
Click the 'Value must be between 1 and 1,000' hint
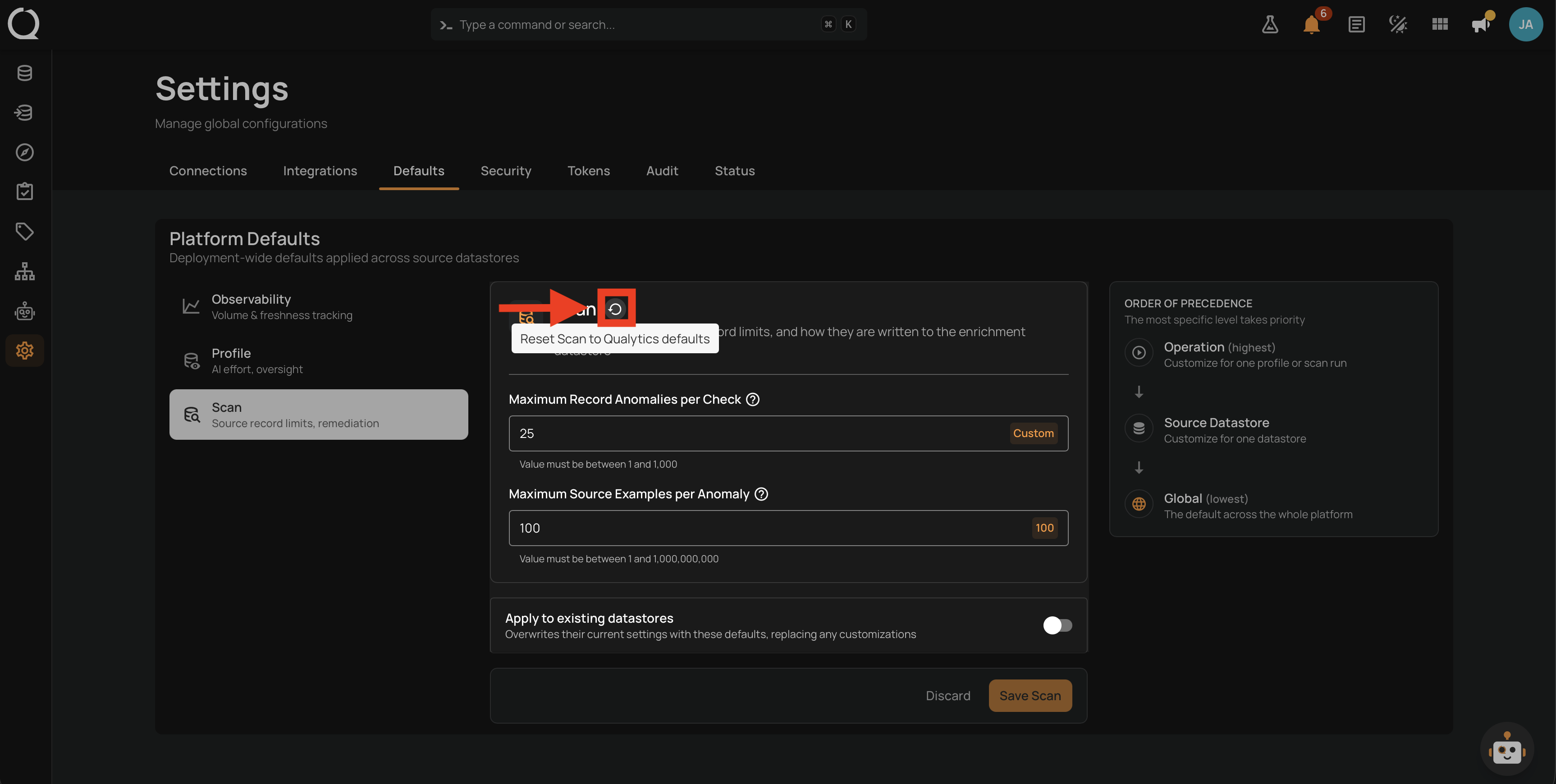pyautogui.click(x=598, y=464)
